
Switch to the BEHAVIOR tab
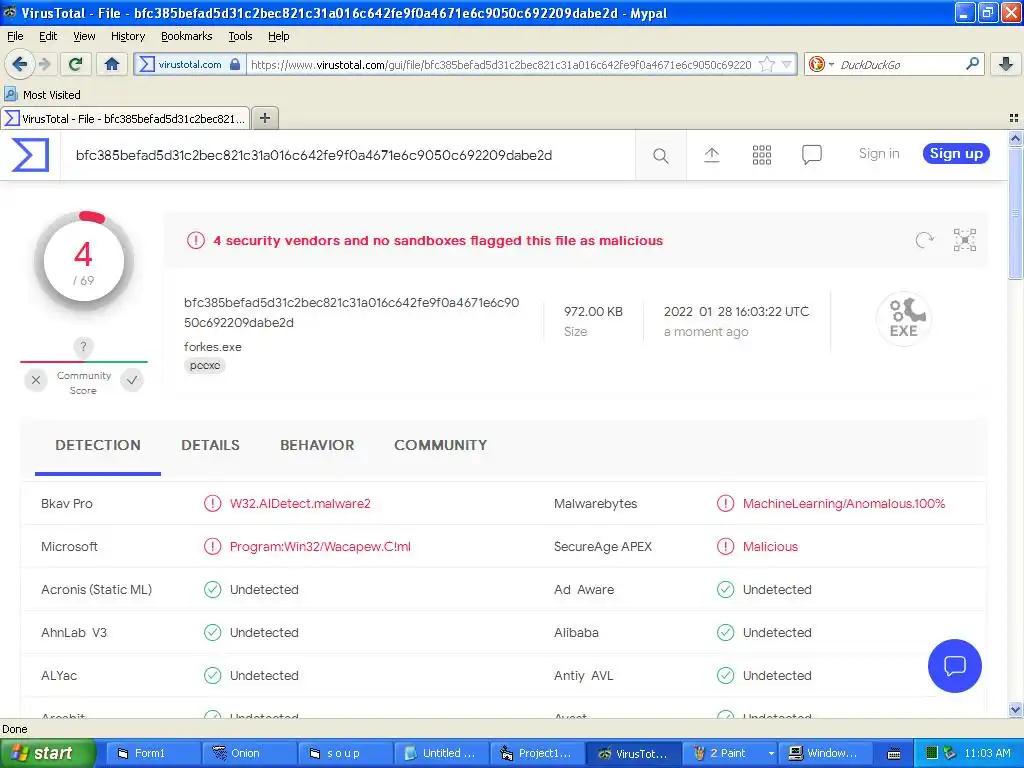(317, 445)
